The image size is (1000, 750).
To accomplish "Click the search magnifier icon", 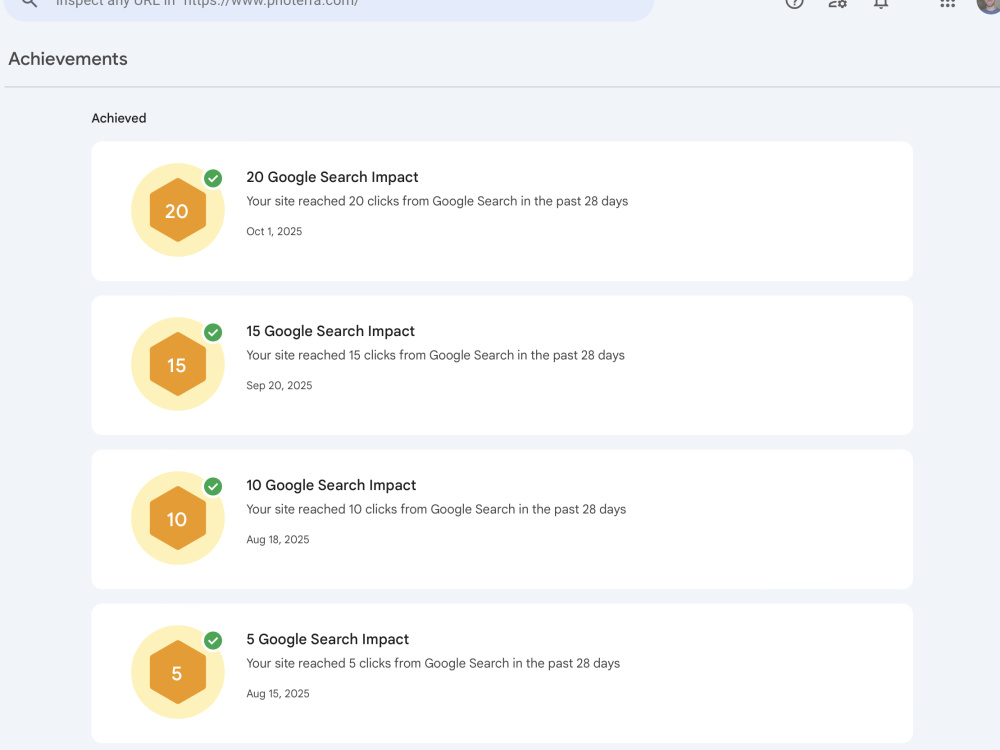I will click(29, 3).
